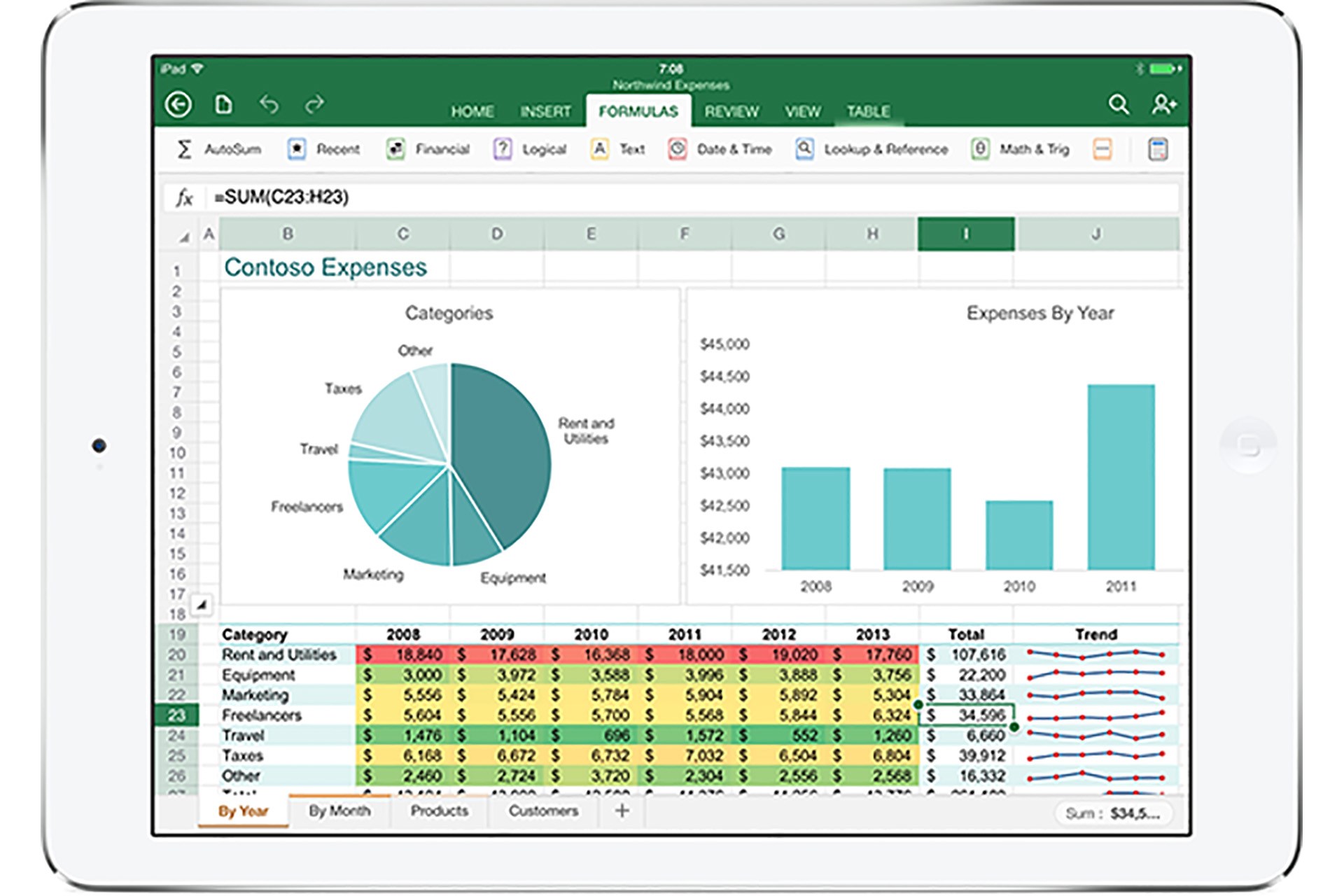This screenshot has height=896, width=1344.
Task: Tap the fx insert function icon
Action: coord(184,198)
